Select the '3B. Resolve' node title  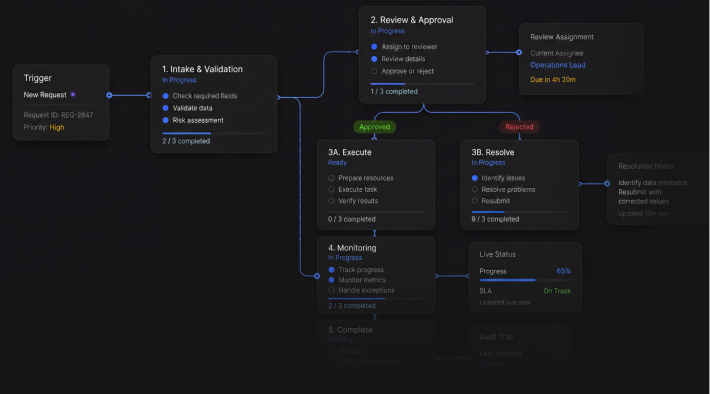point(493,152)
